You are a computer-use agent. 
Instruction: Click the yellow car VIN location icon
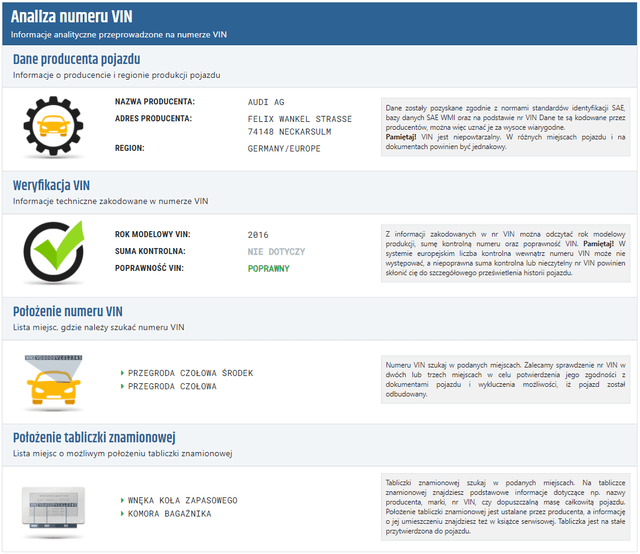(x=53, y=380)
